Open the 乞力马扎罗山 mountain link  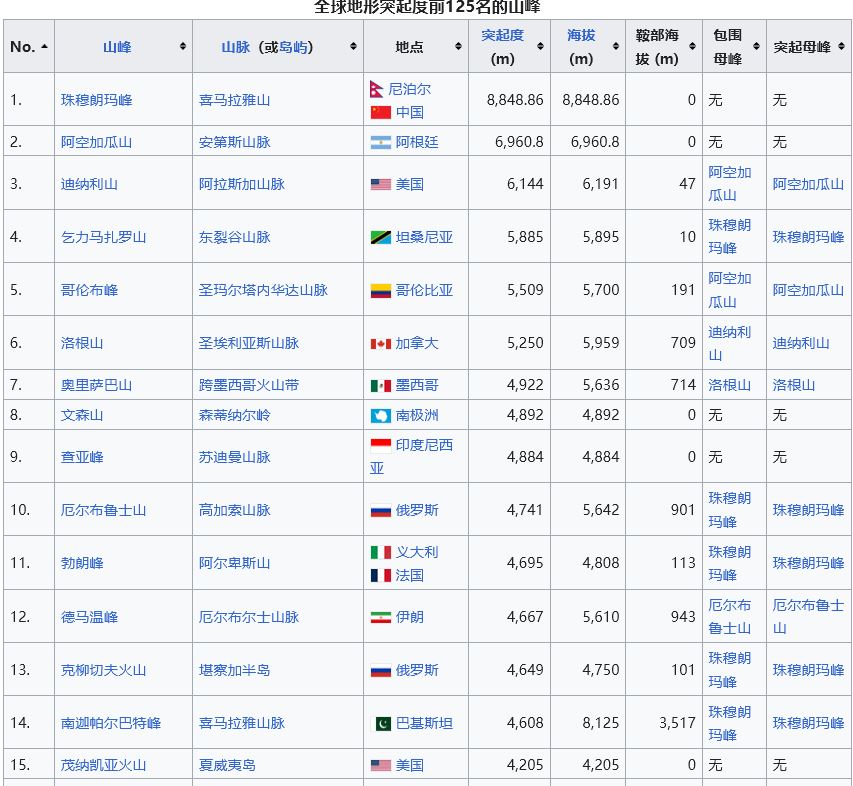tap(103, 237)
